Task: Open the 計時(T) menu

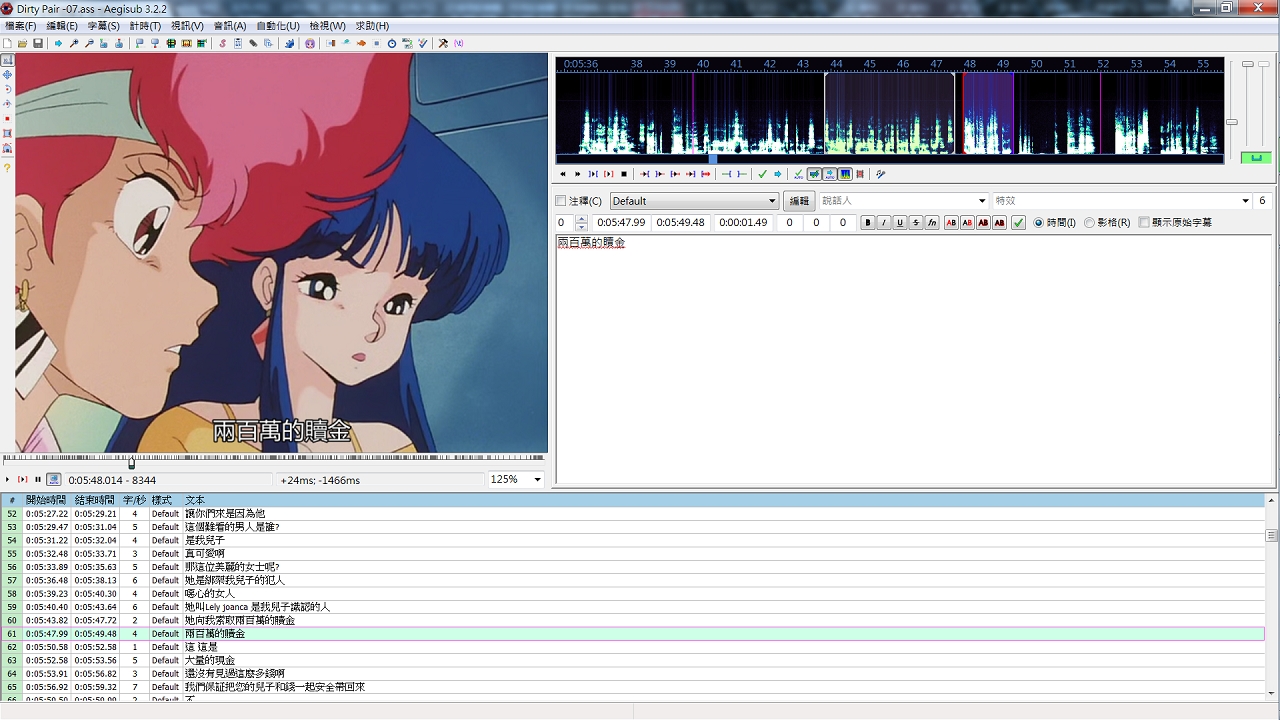Action: pos(145,26)
